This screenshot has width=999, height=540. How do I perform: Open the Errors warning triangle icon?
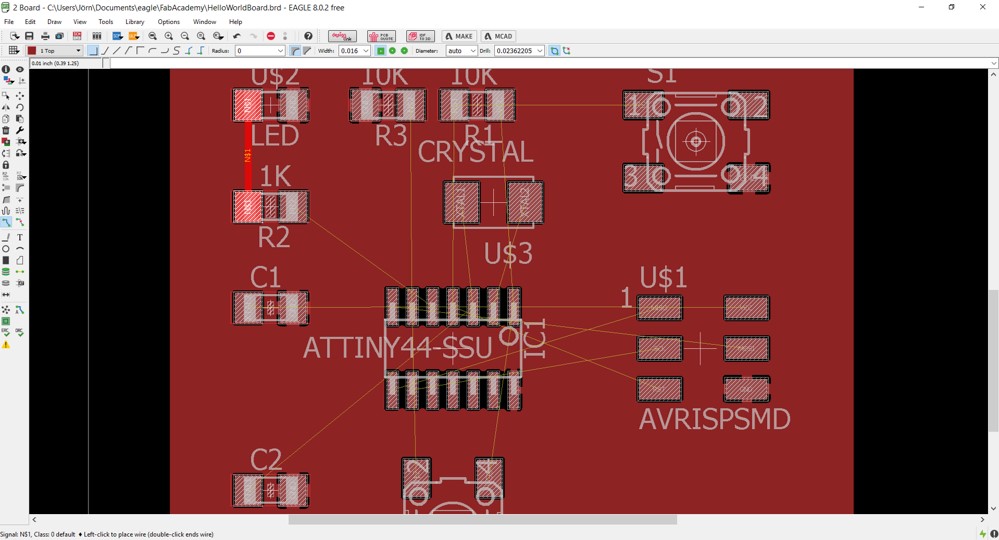pyautogui.click(x=6, y=345)
